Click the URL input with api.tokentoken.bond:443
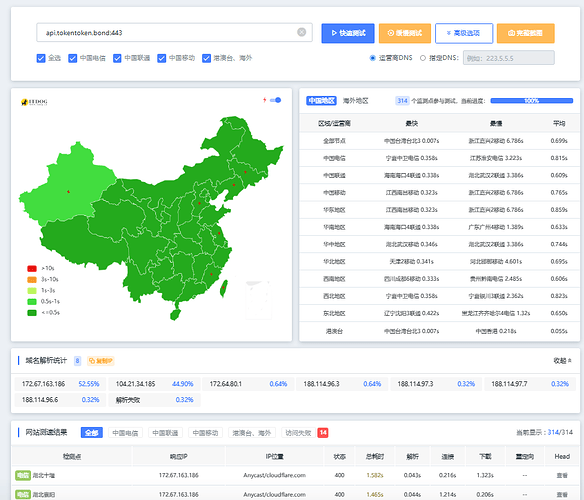This screenshot has width=584, height=500. 174,32
